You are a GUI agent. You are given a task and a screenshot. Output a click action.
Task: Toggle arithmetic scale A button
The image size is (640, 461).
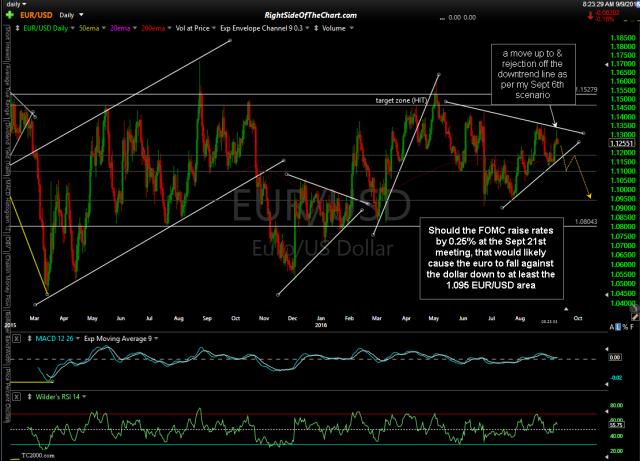pos(612,327)
